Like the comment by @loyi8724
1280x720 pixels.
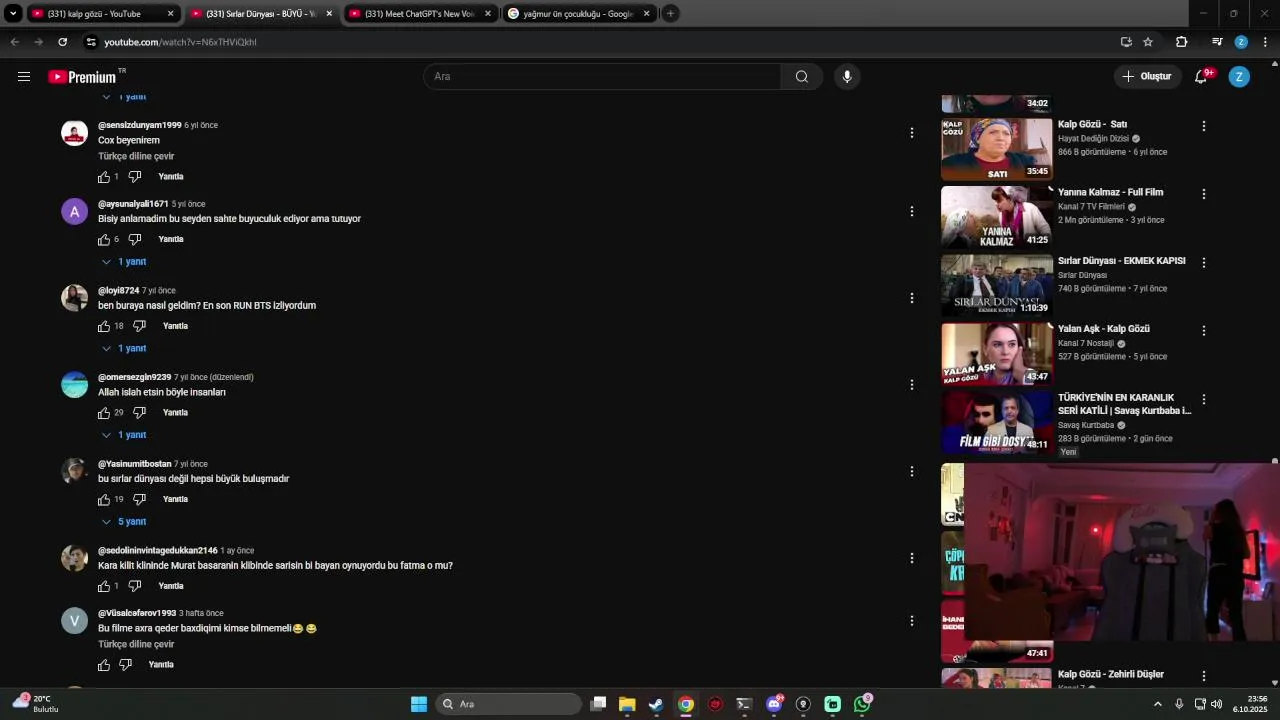[x=104, y=326]
